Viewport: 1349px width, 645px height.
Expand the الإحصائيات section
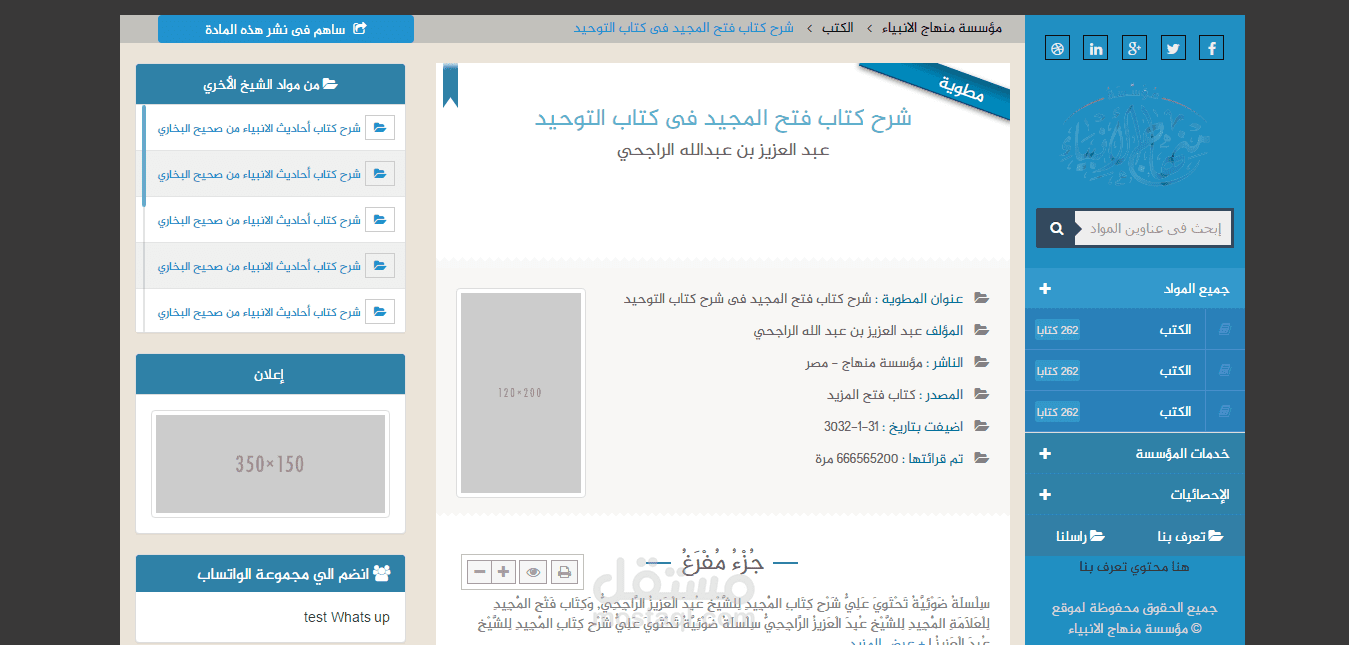click(1135, 495)
